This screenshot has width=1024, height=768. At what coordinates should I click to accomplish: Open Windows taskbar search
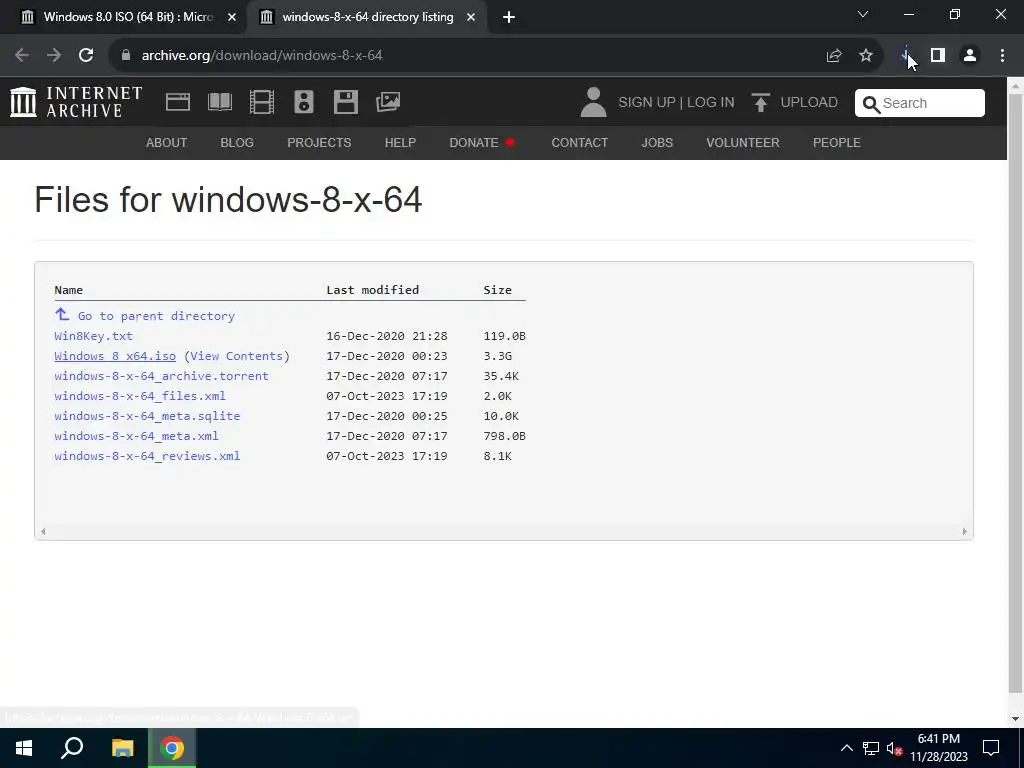[x=72, y=748]
